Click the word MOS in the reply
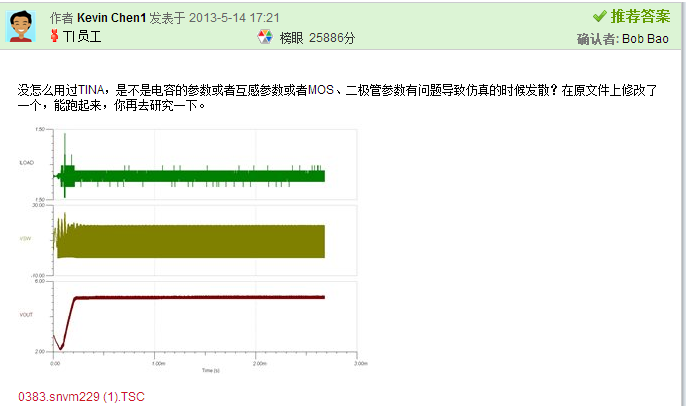Screen dimensions: 691x406 click(x=321, y=90)
